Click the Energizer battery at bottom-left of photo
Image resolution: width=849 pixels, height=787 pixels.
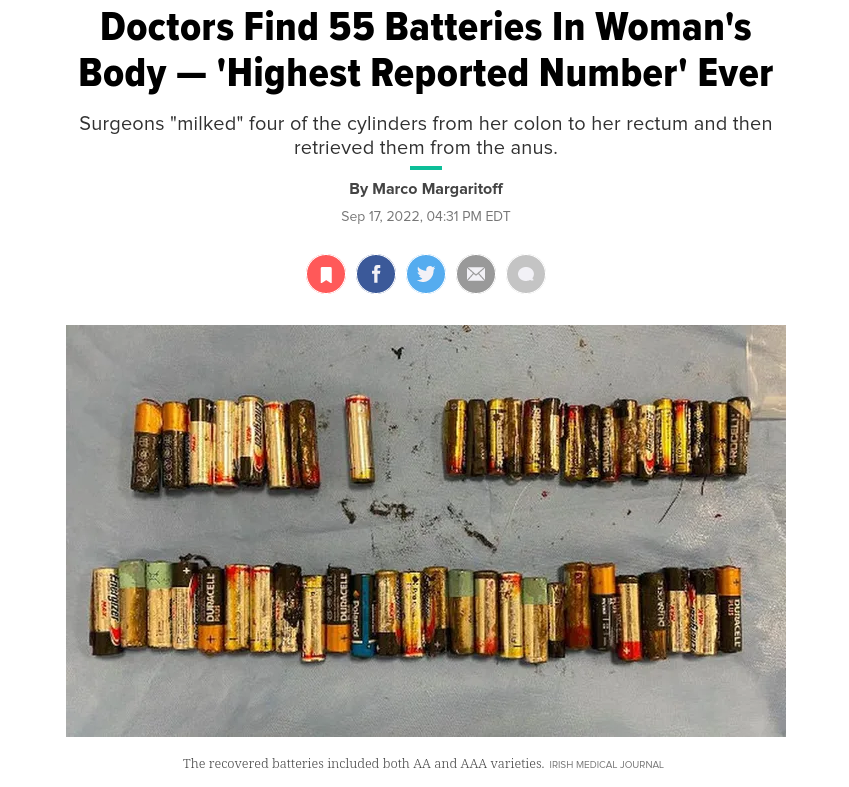(107, 612)
